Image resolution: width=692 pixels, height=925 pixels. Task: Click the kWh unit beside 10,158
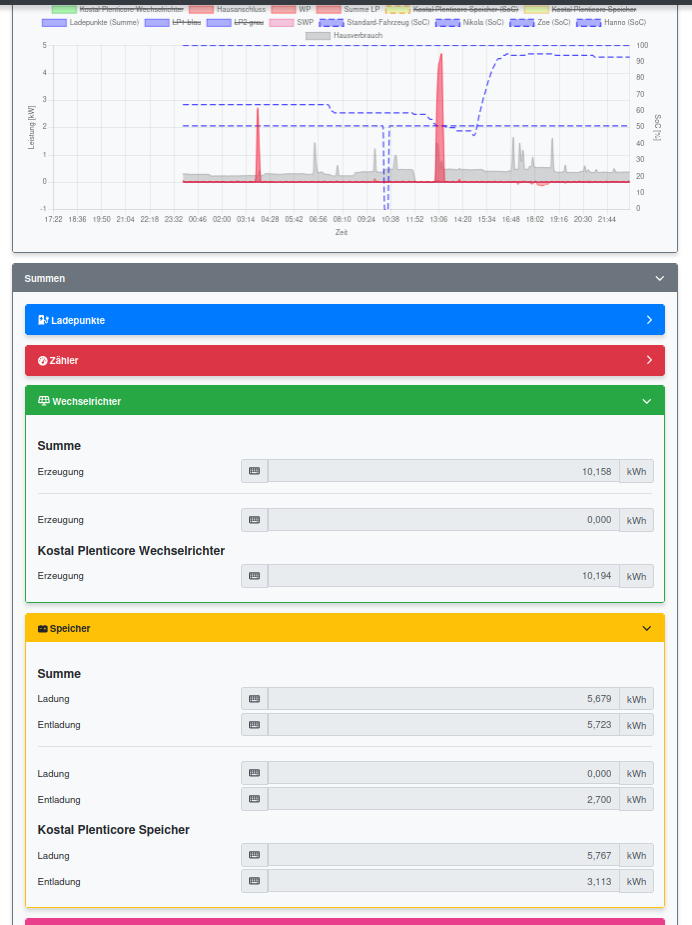[x=636, y=471]
